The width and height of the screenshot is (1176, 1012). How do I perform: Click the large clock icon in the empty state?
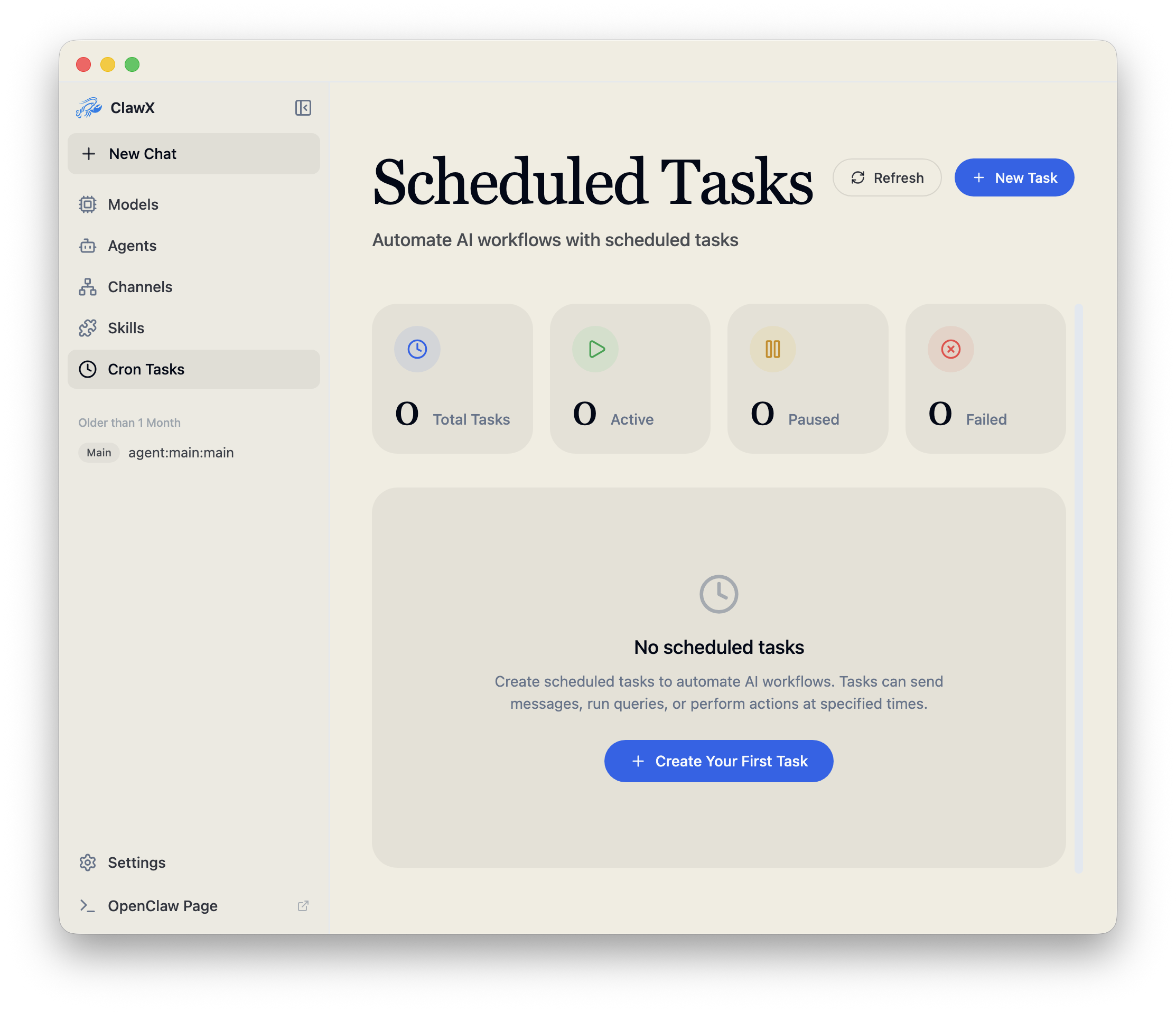(x=718, y=594)
